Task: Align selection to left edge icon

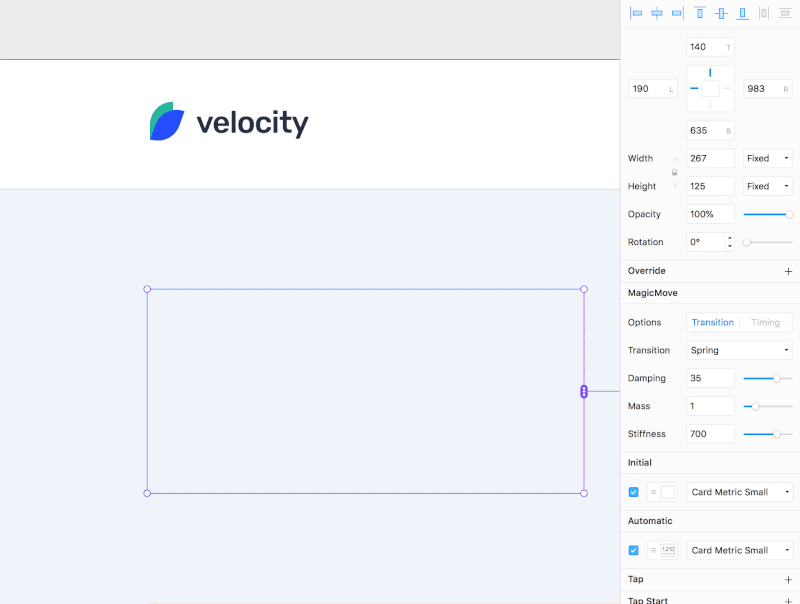Action: [636, 13]
